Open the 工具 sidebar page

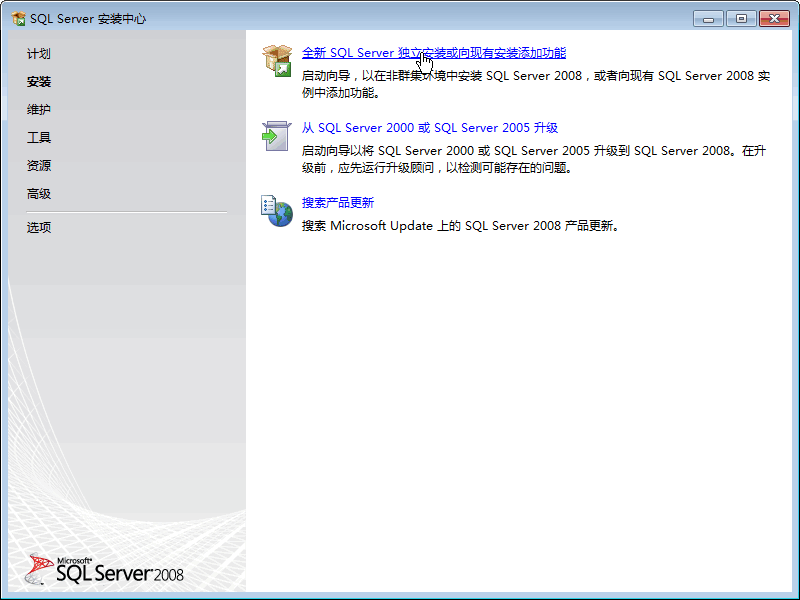coord(39,138)
